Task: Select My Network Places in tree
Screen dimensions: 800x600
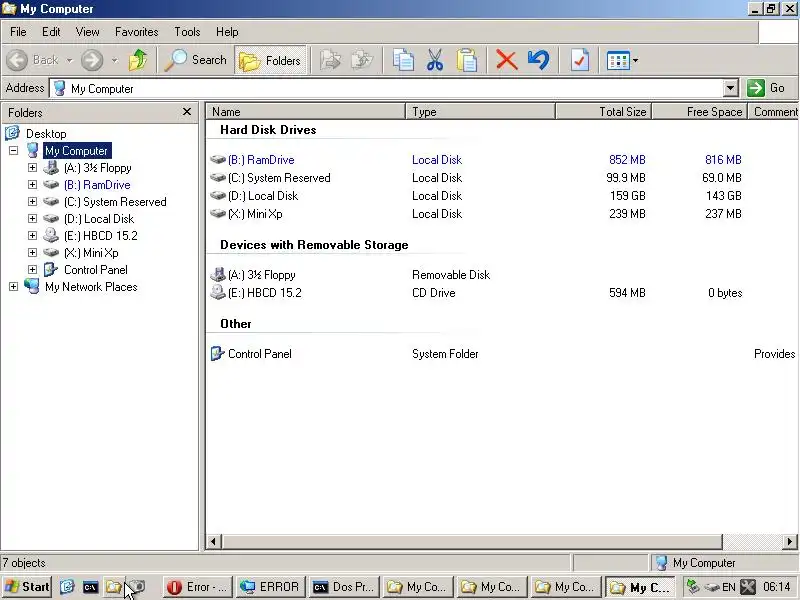Action: (91, 287)
